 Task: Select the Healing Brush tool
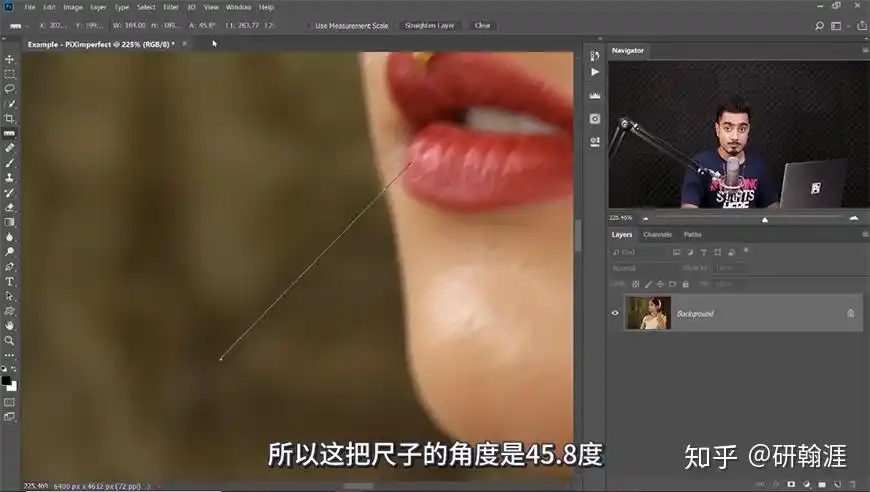point(9,148)
